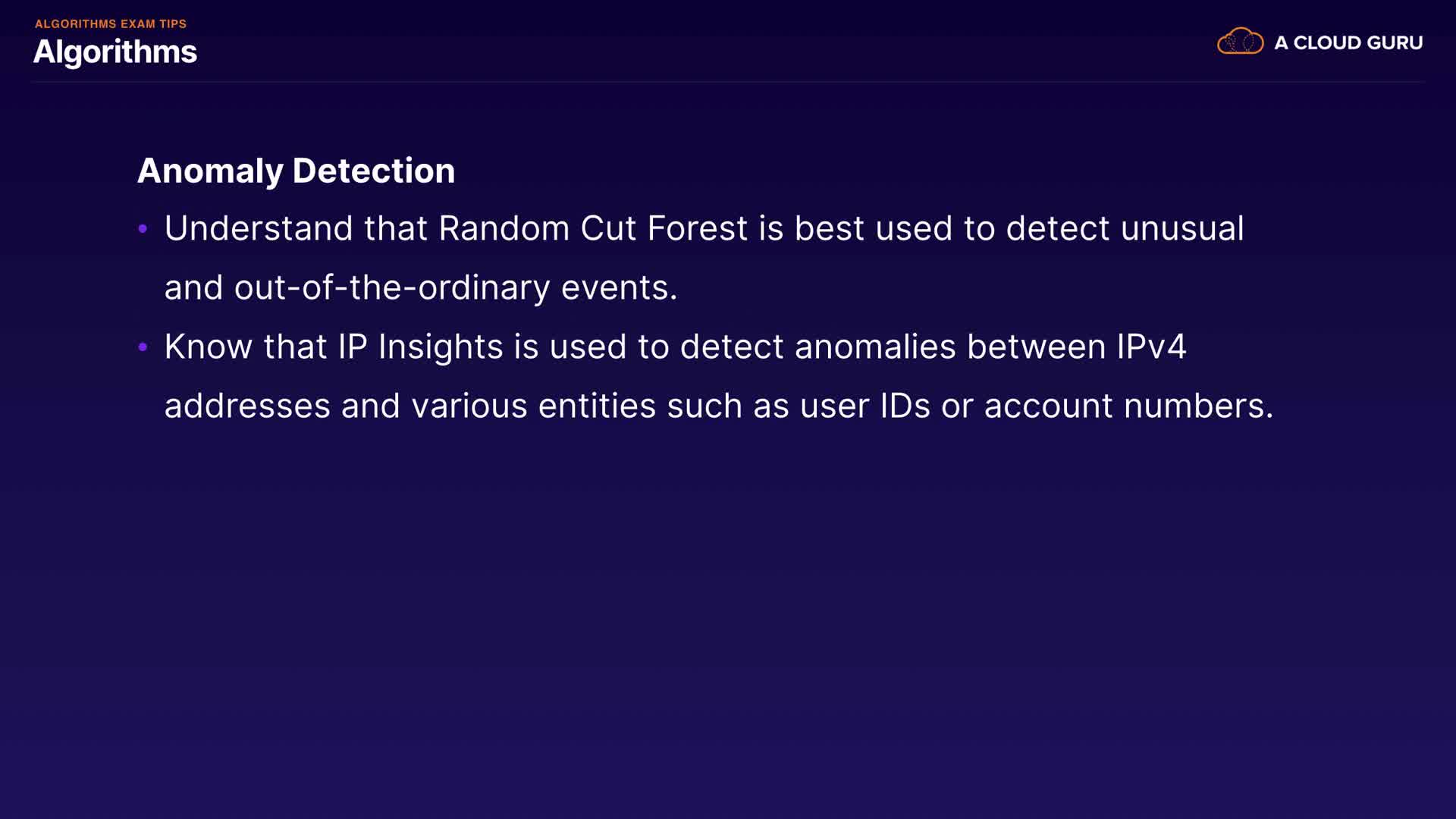Click the word Understand
This screenshot has width=1456, height=819.
click(259, 228)
